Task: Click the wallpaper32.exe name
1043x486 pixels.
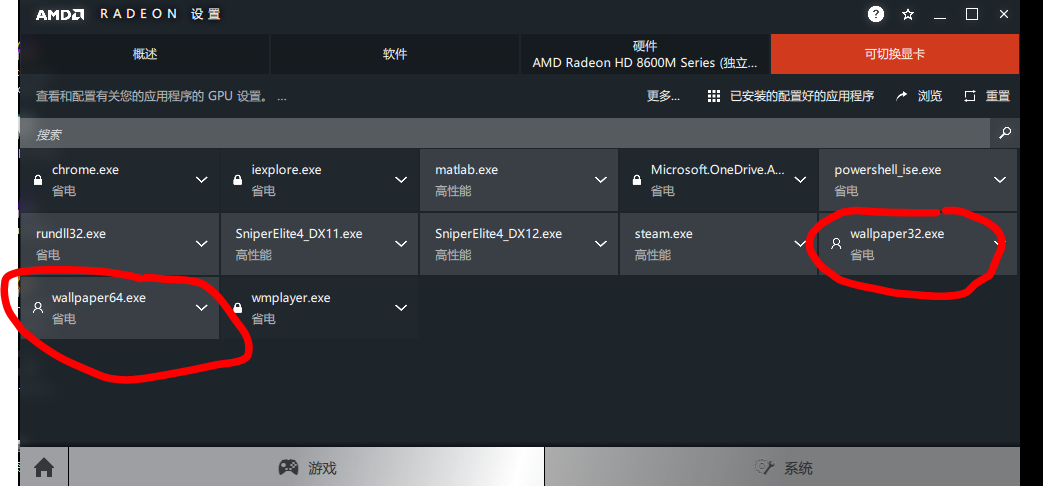Action: [x=897, y=234]
